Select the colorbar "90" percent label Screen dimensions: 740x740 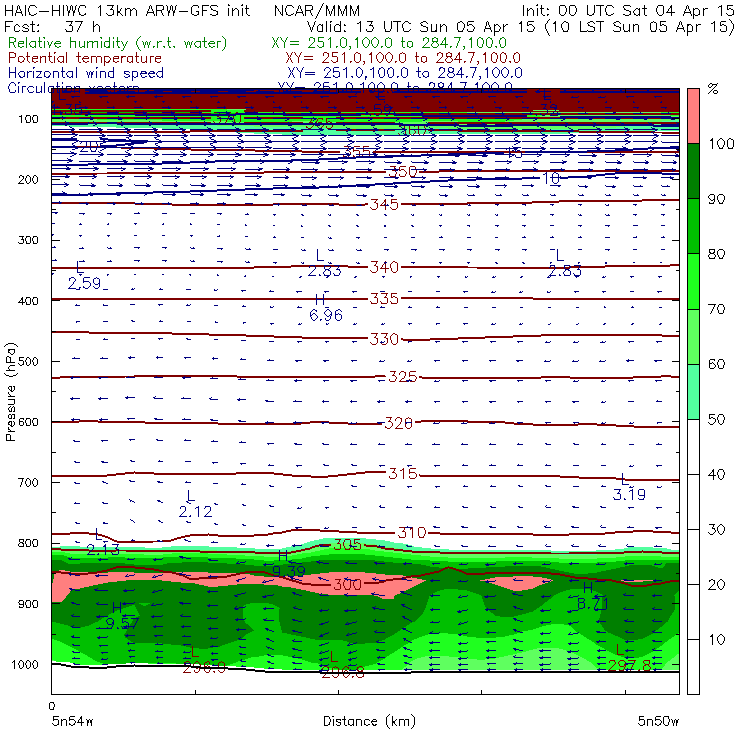coord(716,199)
